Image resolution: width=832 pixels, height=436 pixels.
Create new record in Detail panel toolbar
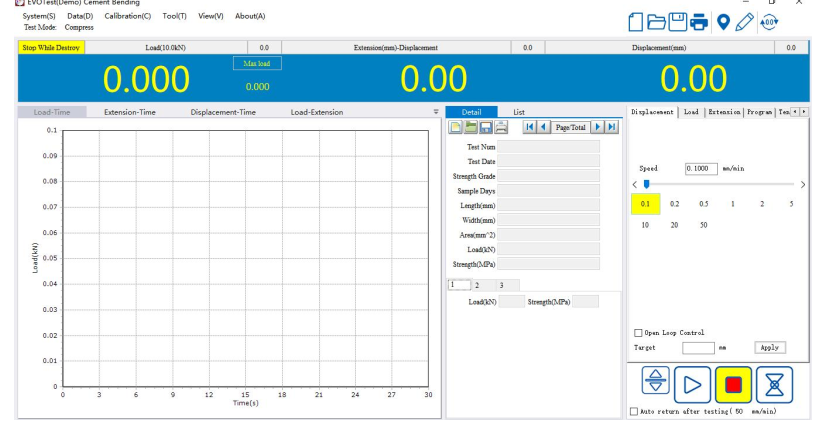[x=455, y=127]
